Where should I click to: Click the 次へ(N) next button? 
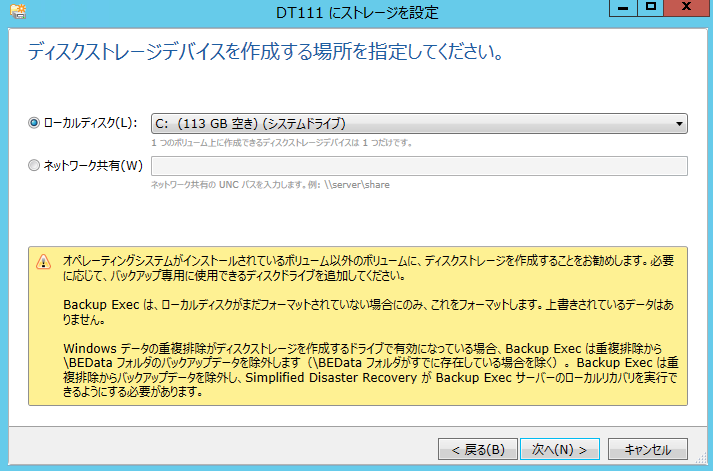[x=560, y=449]
